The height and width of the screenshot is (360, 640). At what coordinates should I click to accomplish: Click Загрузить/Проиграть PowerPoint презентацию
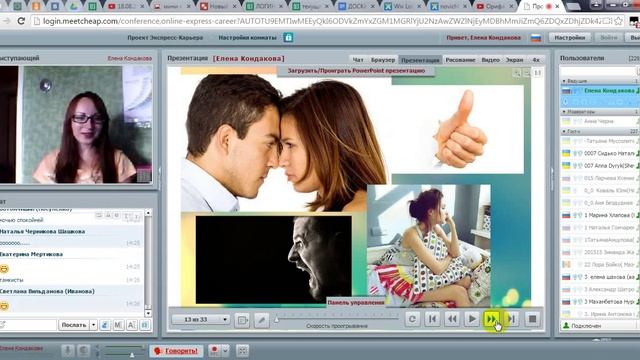click(356, 71)
